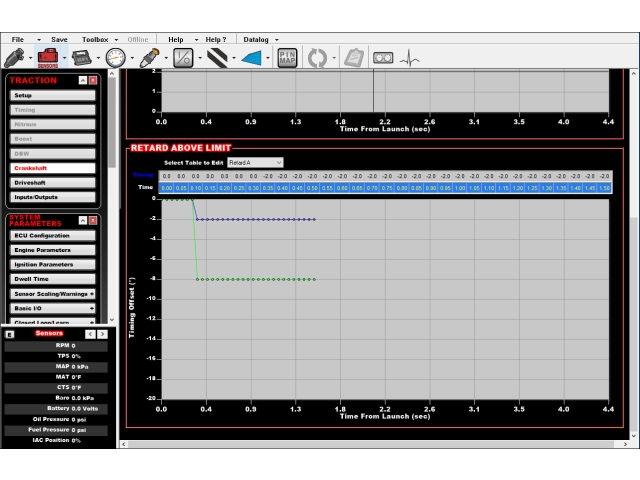Go to previous Sensors page arrow
The height and width of the screenshot is (480, 640).
pos(90,334)
